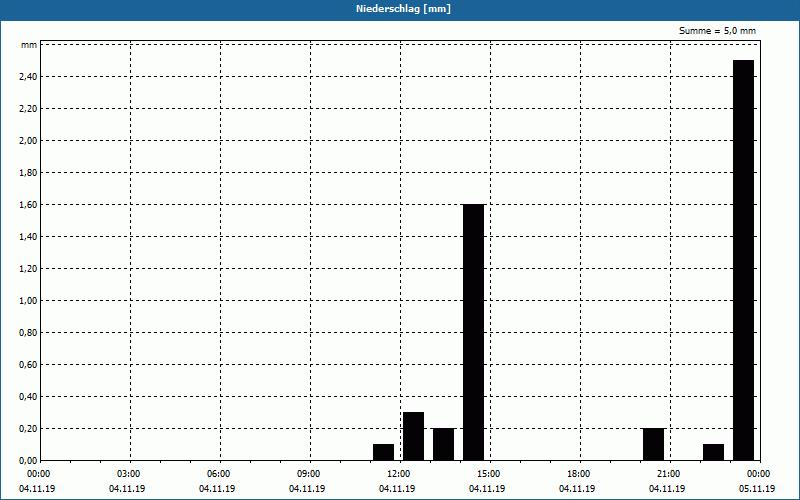Click the 0,10 bar after 21:00
The width and height of the screenshot is (800, 500).
pyautogui.click(x=713, y=452)
